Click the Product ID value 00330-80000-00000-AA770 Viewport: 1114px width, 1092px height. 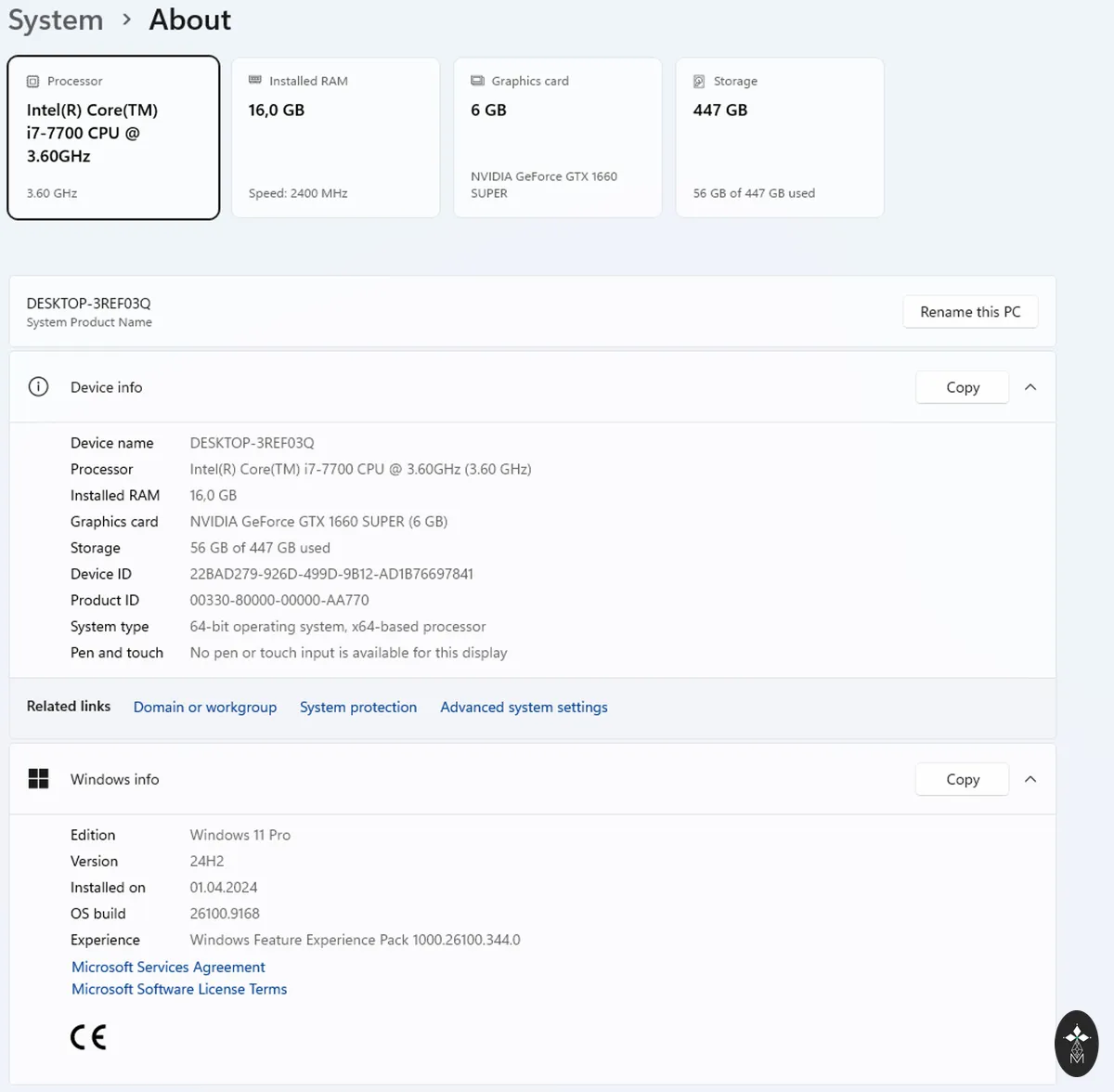click(x=279, y=600)
